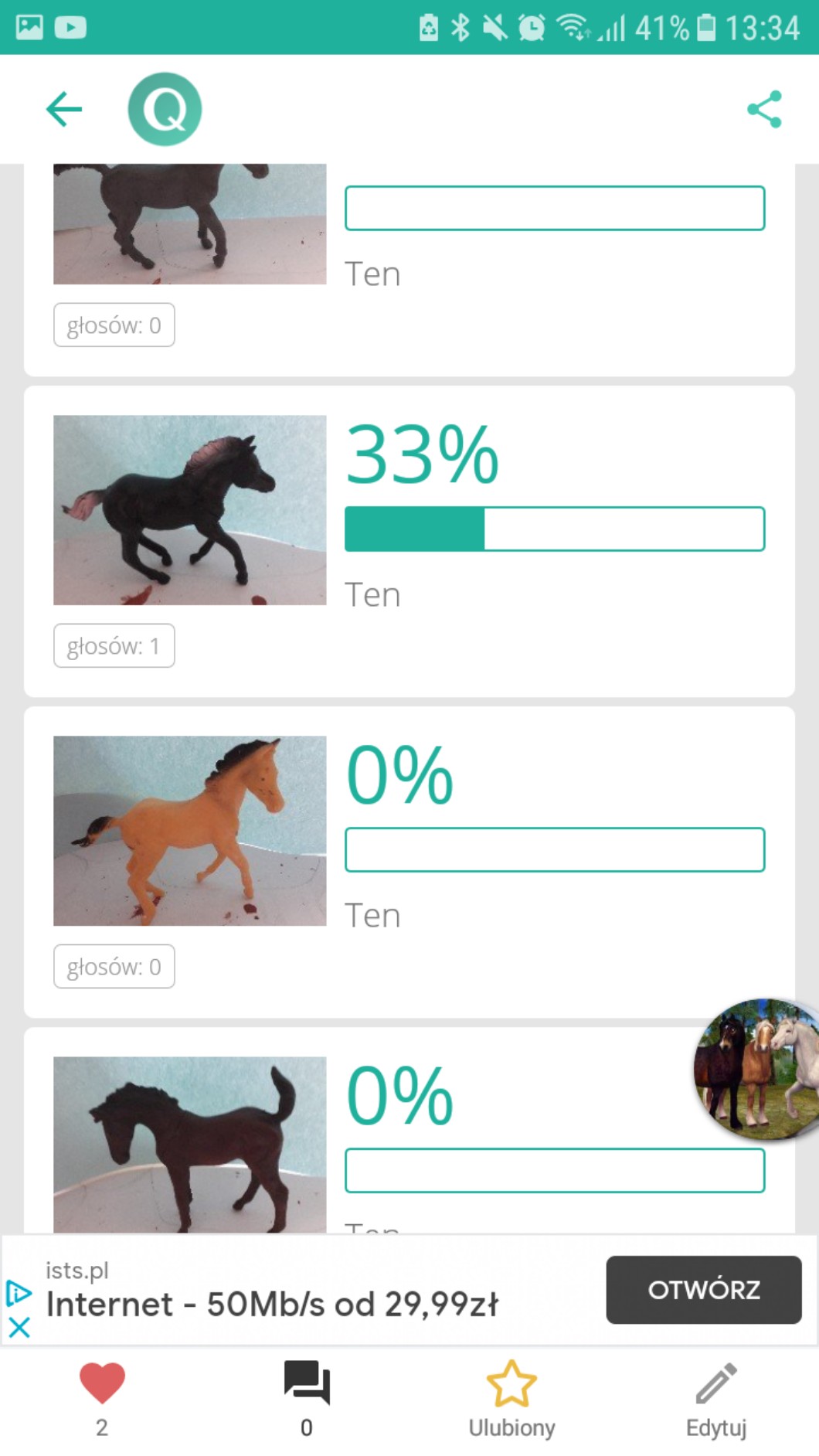Tap the 33% result progress bar

pos(555,529)
